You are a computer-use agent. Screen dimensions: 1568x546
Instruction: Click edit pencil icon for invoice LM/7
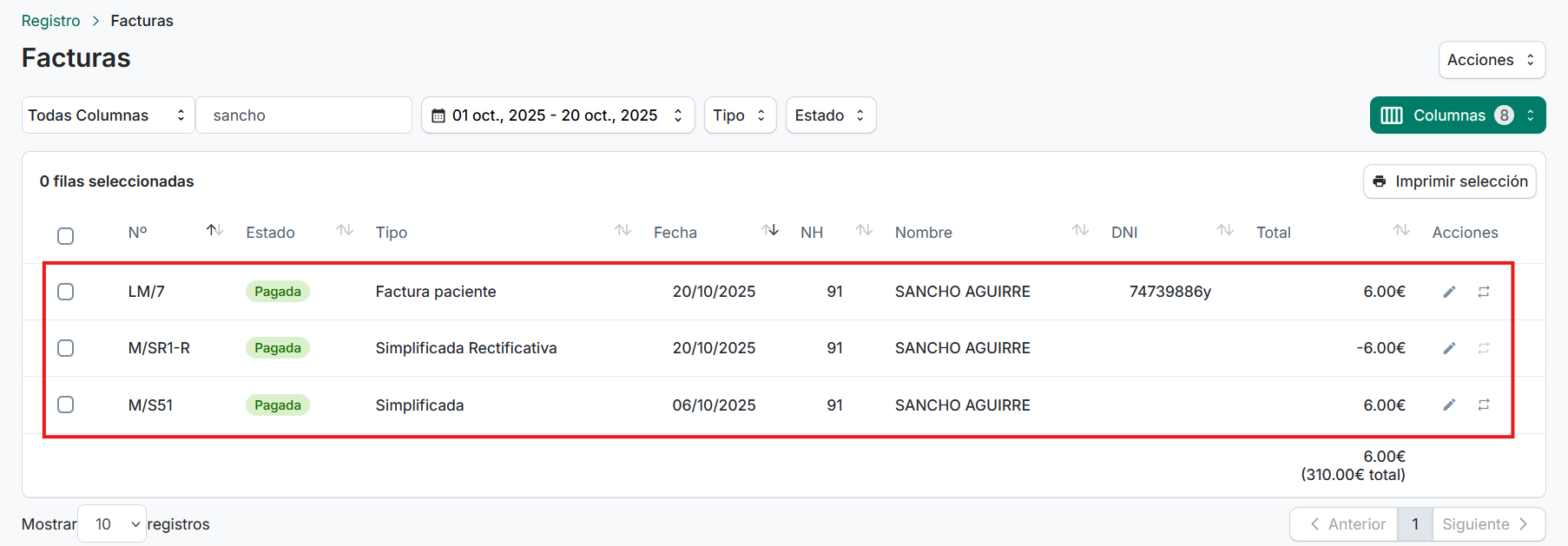pos(1449,292)
